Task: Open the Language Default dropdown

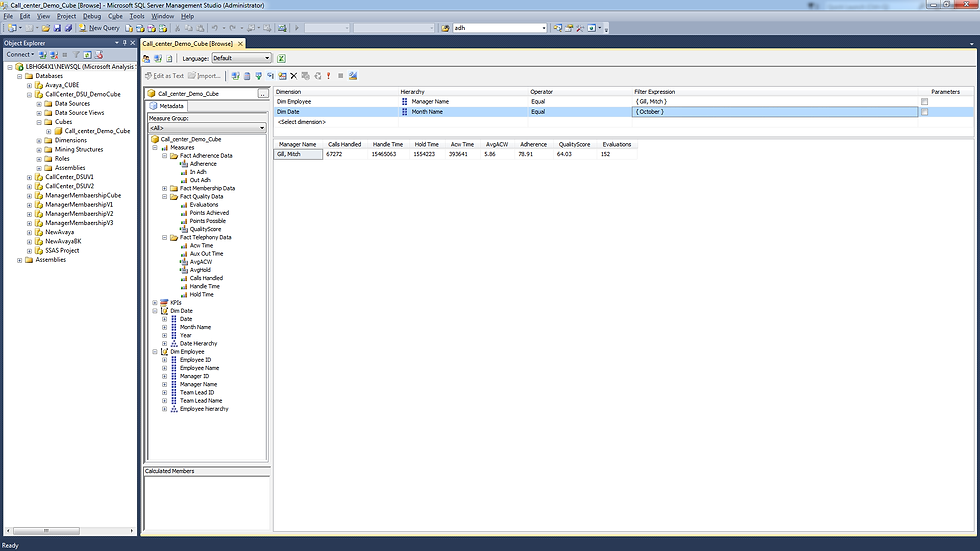Action: point(241,58)
